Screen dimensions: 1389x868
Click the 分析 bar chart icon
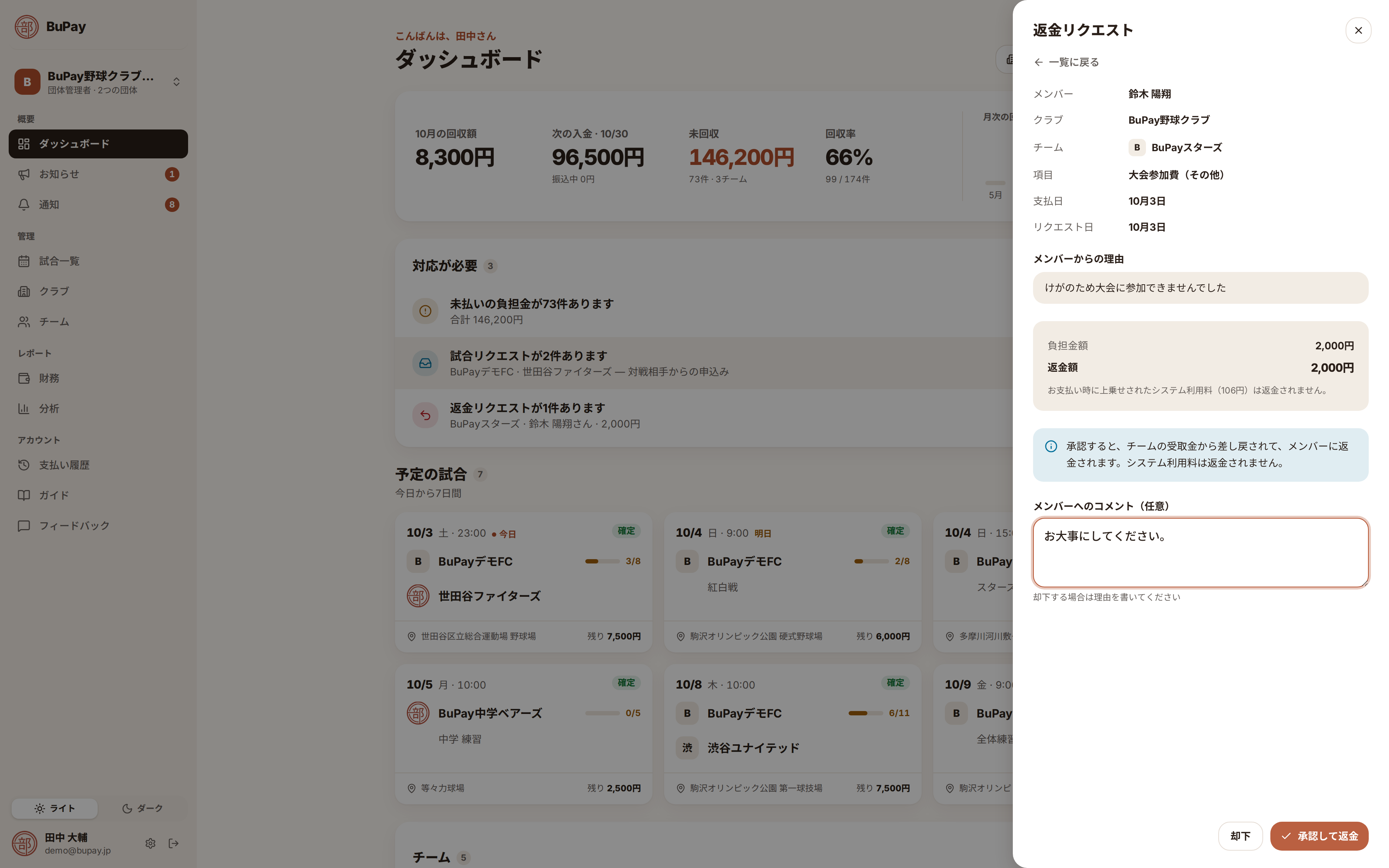[24, 409]
